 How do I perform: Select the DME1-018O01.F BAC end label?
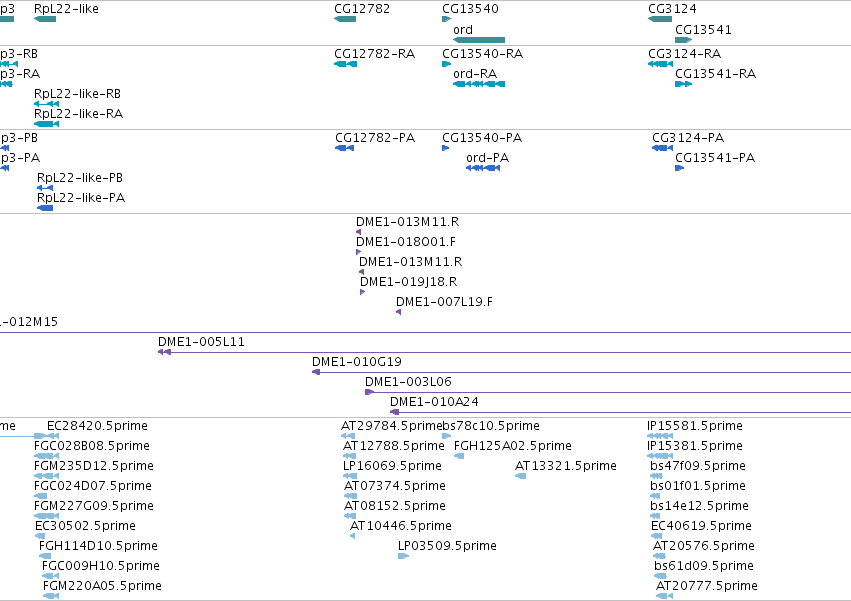406,242
